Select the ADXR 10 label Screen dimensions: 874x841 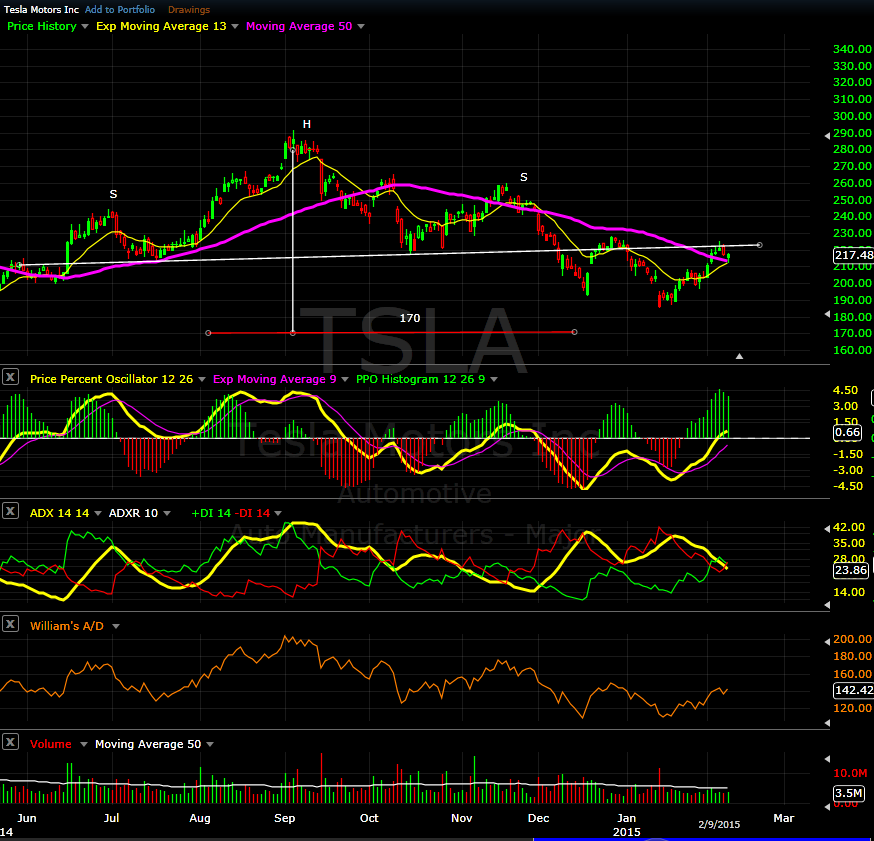(133, 513)
